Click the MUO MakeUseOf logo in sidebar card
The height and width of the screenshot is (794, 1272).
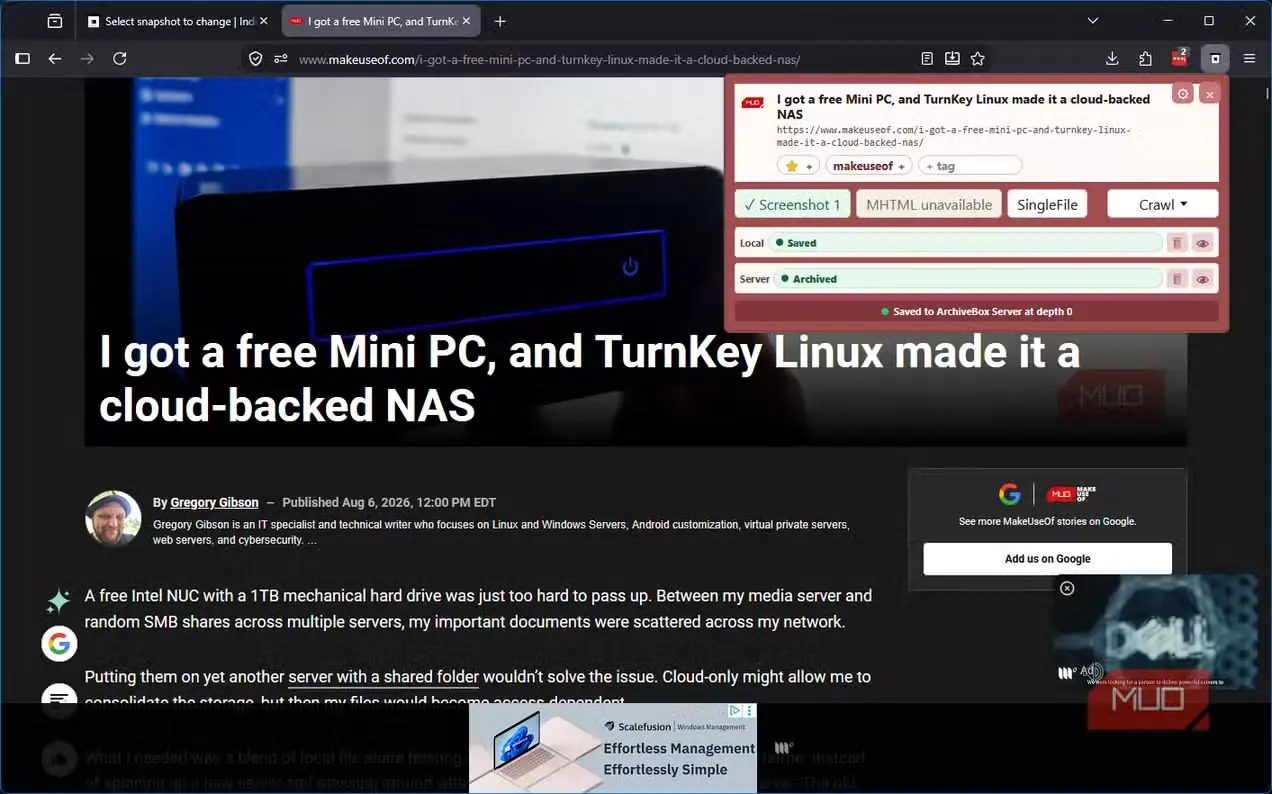[1071, 494]
